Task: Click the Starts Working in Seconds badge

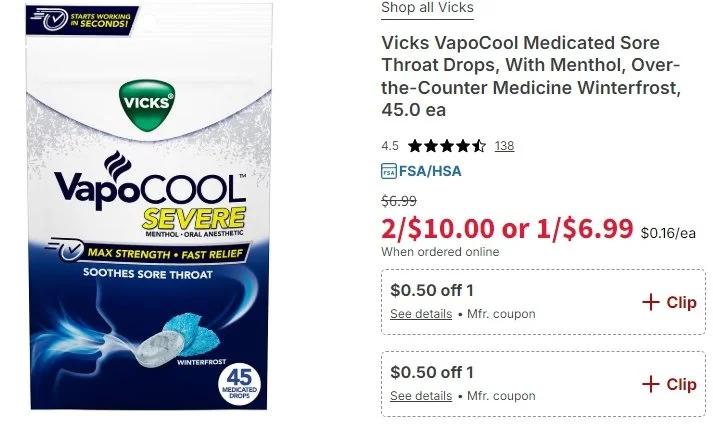Action: pyautogui.click(x=82, y=20)
